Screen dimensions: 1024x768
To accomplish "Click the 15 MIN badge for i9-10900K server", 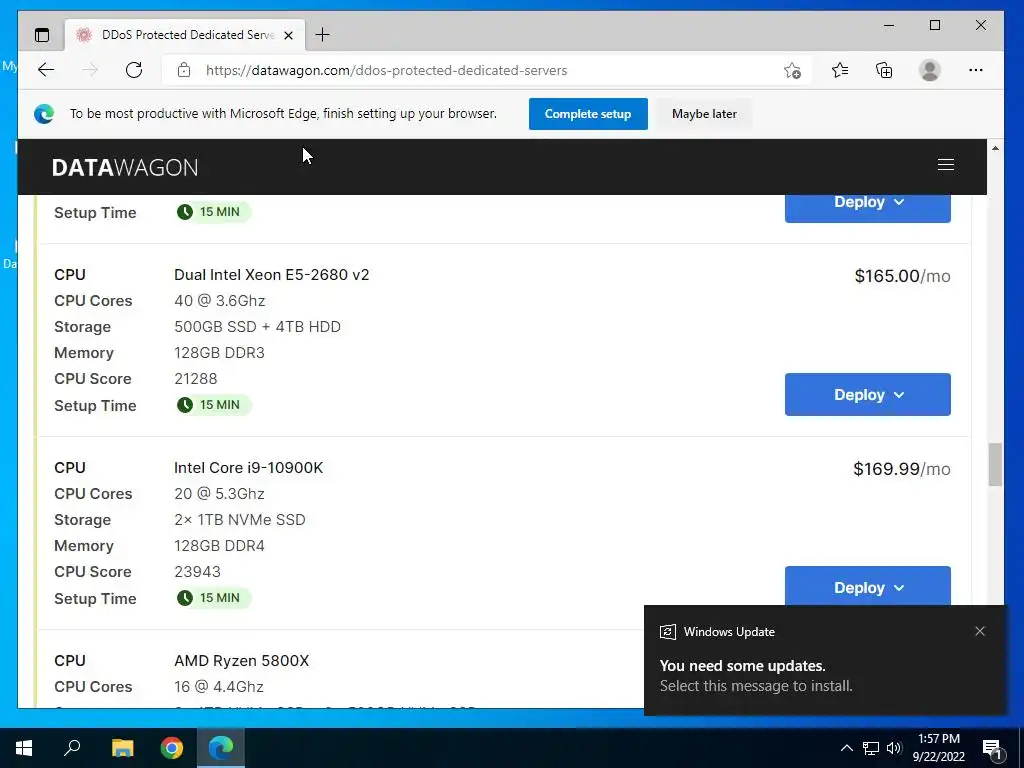I will pyautogui.click(x=214, y=598).
